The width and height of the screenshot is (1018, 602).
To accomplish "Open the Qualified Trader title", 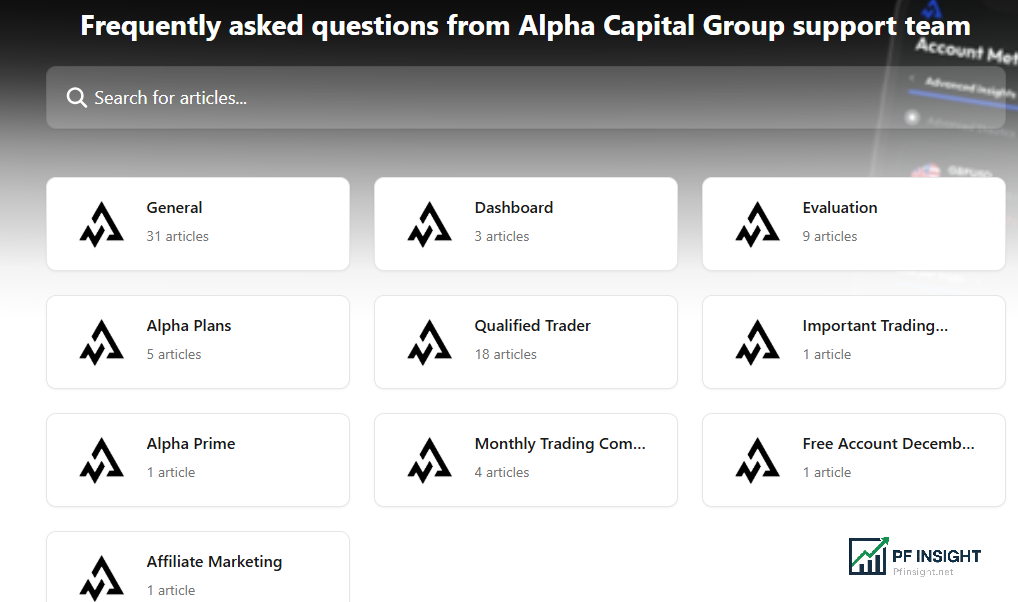I will (x=532, y=326).
